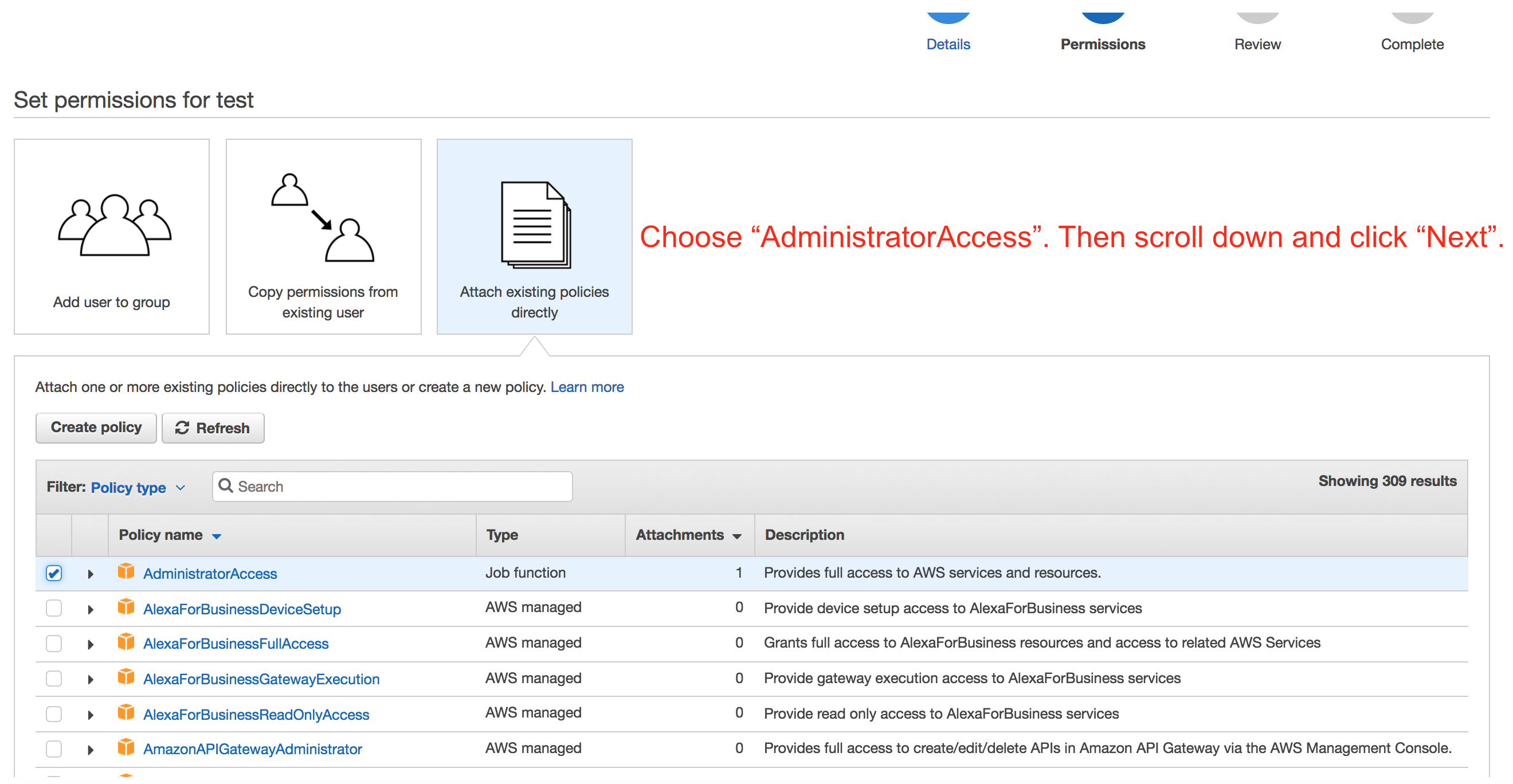Open the Policy type filter dropdown
The image size is (1513, 784).
click(138, 488)
